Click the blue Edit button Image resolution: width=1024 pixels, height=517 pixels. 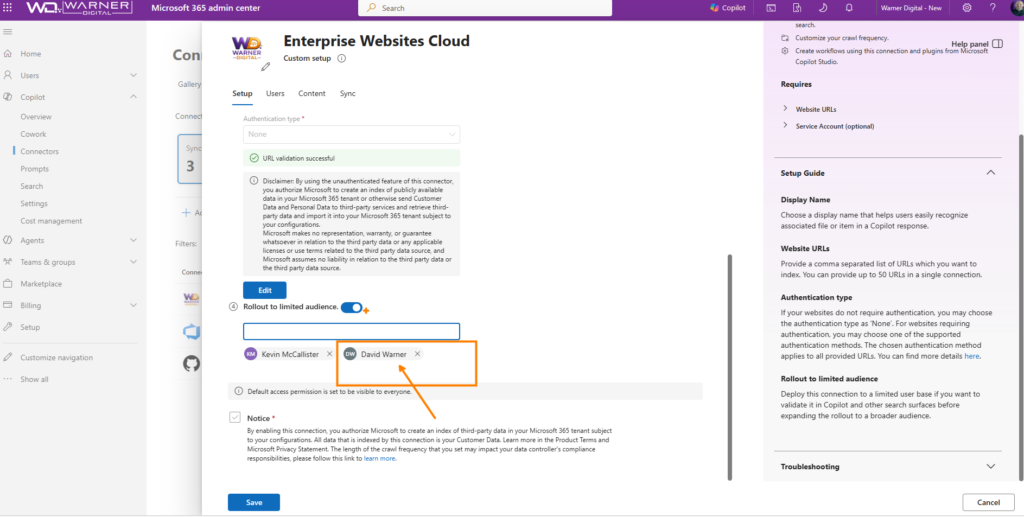pyautogui.click(x=264, y=290)
